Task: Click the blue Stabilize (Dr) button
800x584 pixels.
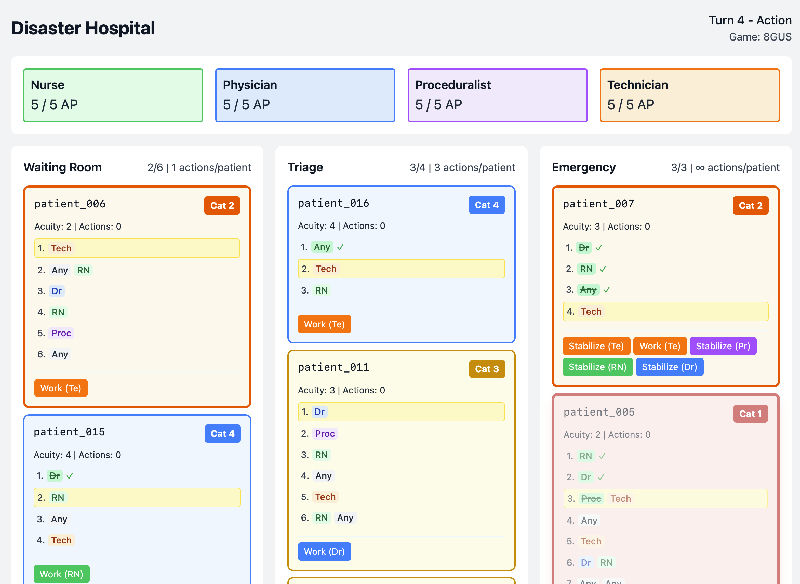Action: point(669,367)
